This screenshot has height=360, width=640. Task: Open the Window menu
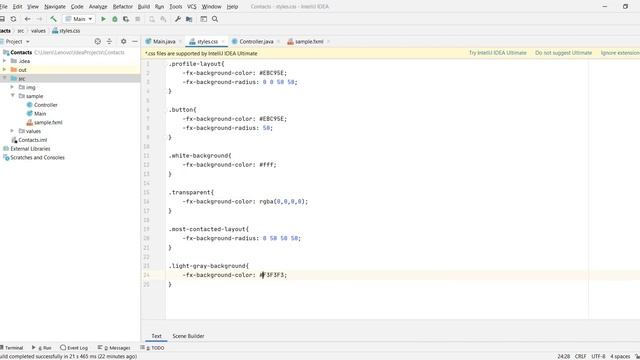coord(211,7)
